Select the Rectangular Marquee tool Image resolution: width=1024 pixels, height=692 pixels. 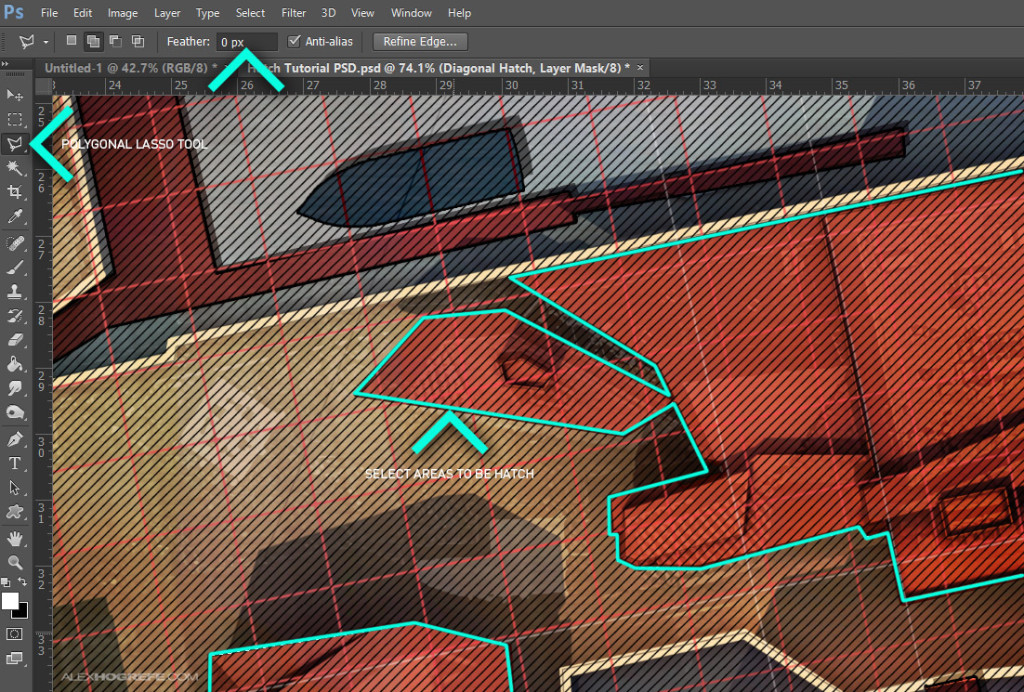[x=14, y=119]
